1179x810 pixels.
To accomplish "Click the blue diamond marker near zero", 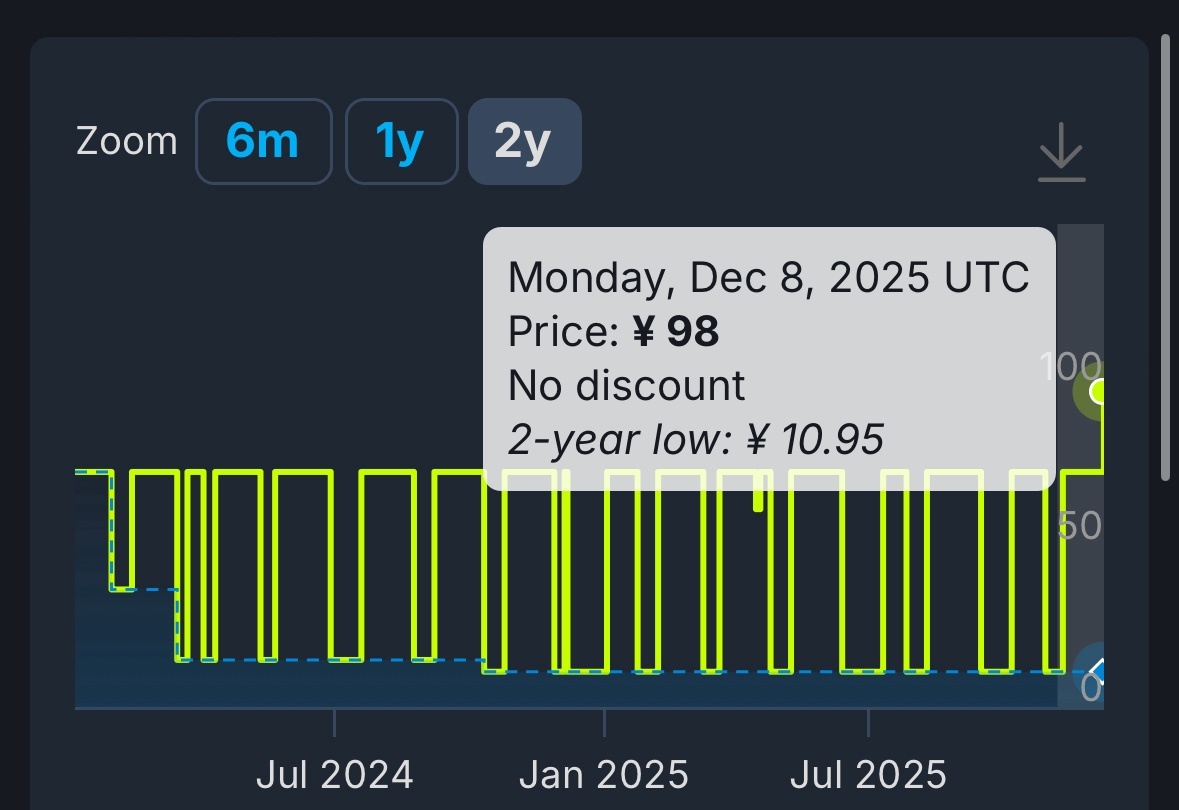I will (1097, 669).
